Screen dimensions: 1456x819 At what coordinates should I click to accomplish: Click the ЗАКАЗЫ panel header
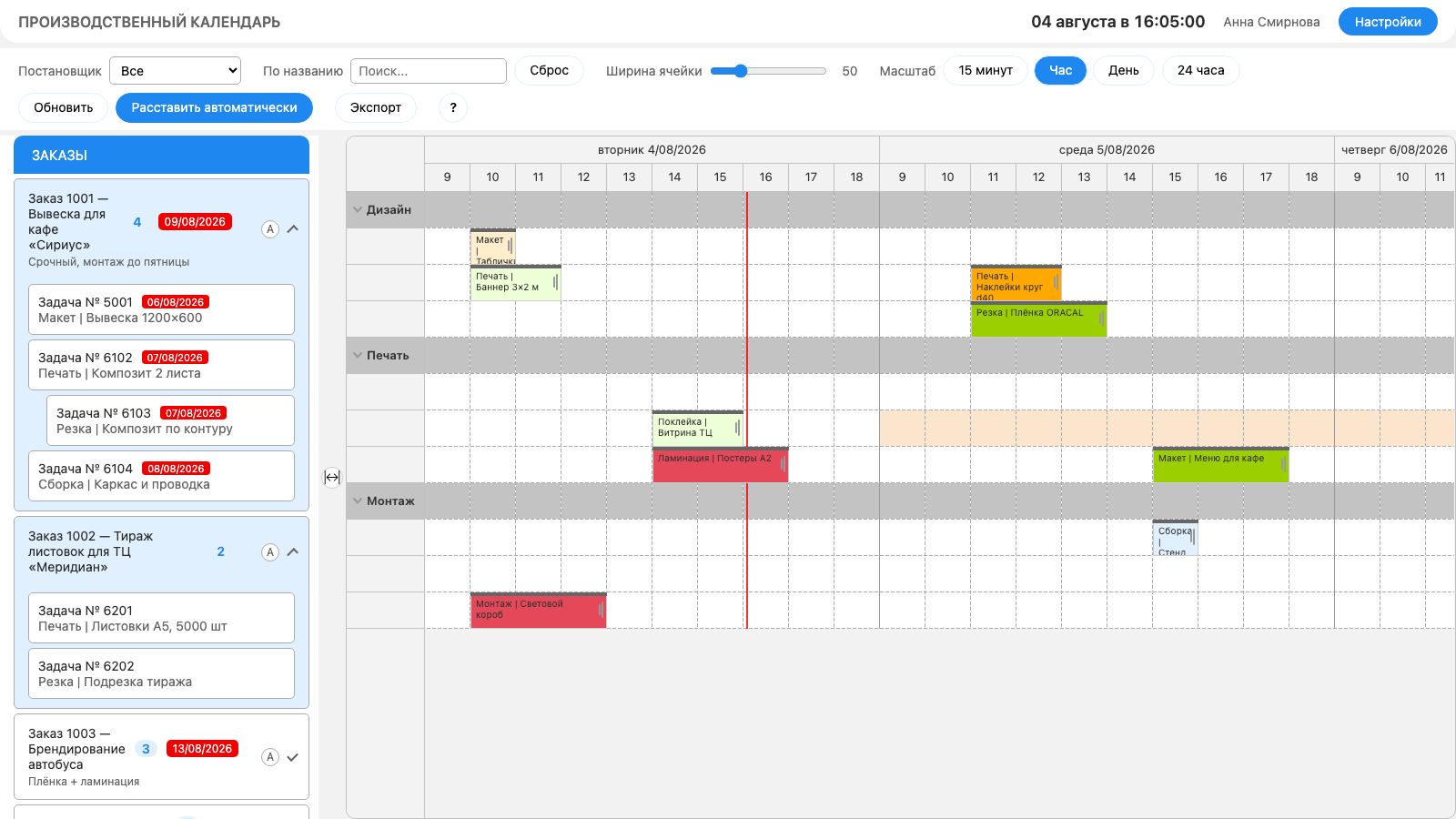(161, 155)
